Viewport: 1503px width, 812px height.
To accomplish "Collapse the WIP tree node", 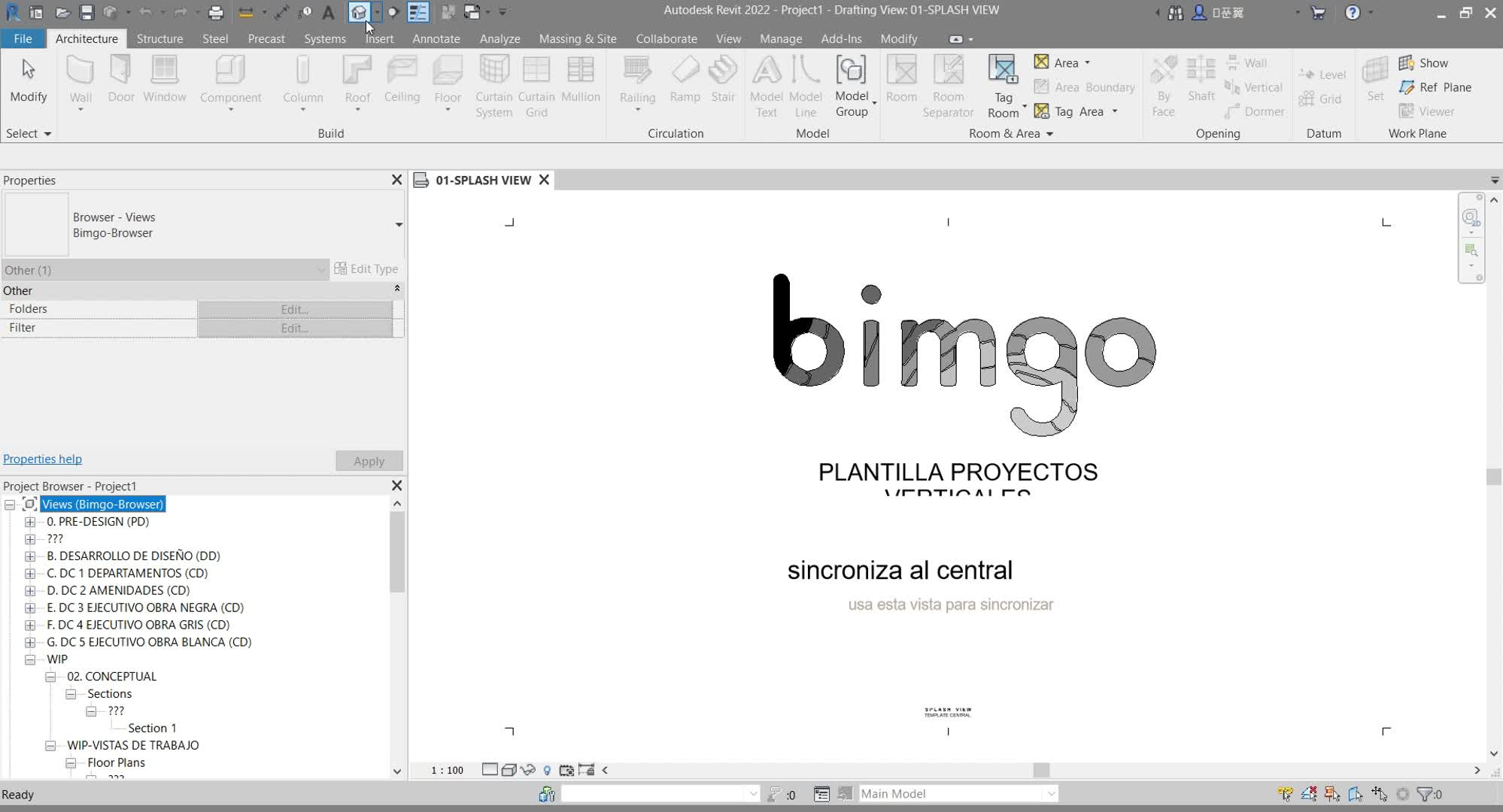I will click(30, 659).
